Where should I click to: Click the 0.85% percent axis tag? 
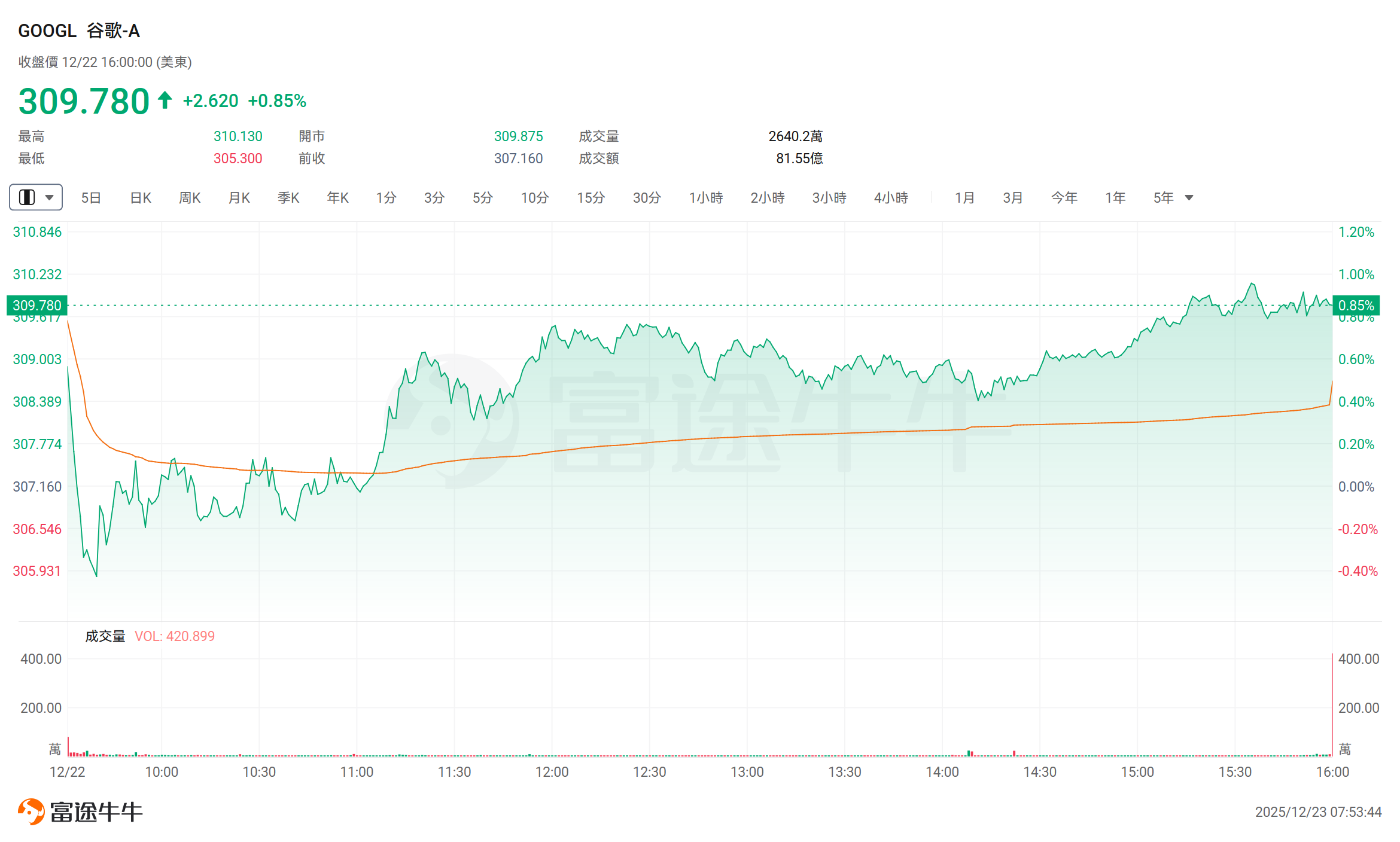click(1356, 306)
